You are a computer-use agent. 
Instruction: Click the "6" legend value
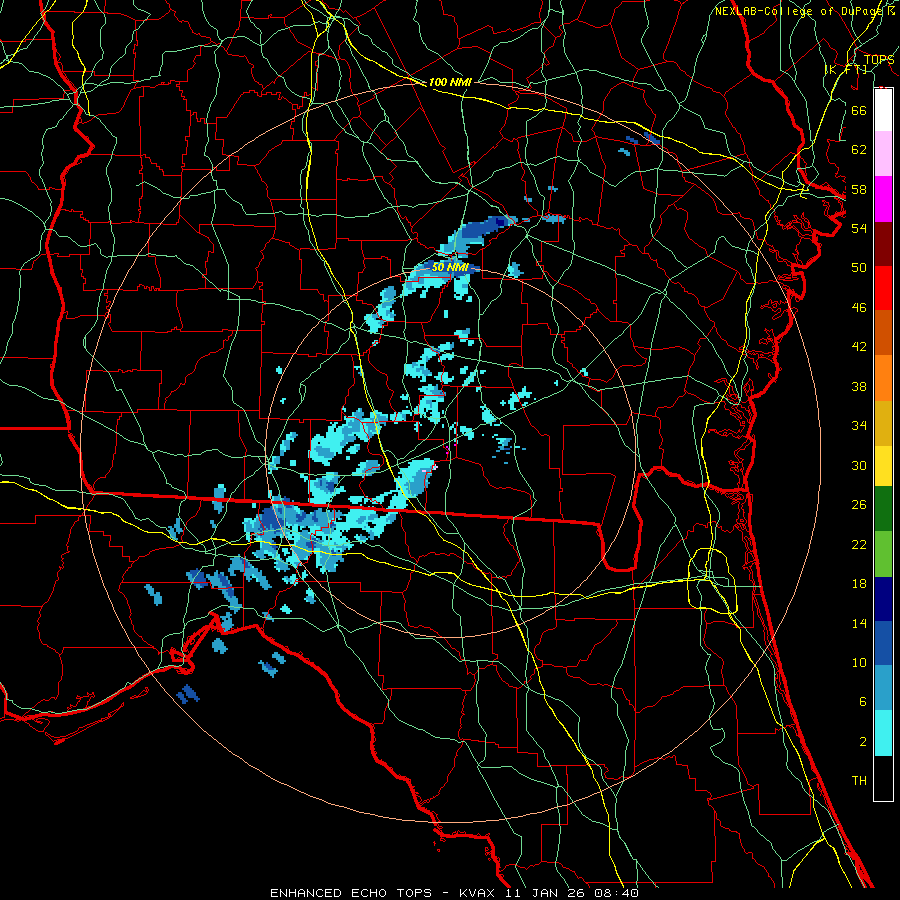click(862, 702)
